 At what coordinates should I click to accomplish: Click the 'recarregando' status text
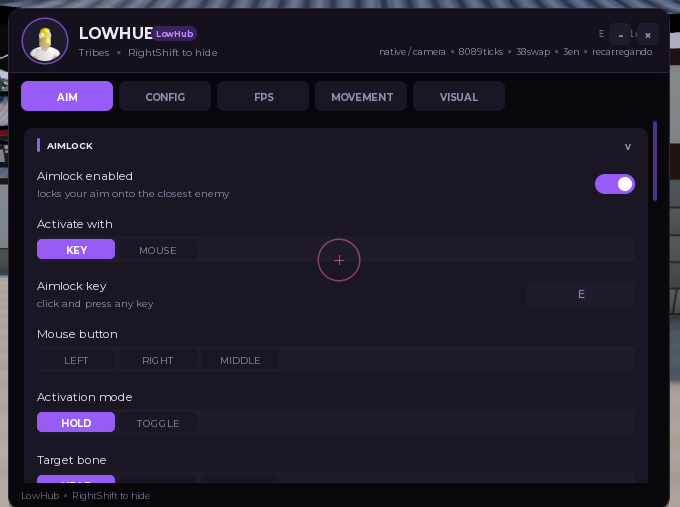coord(622,52)
